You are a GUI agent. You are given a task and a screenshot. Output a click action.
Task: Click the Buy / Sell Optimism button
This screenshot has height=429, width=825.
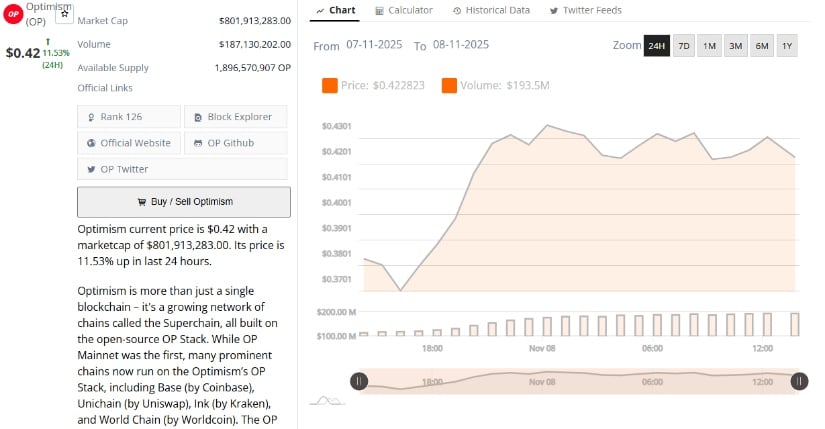pos(184,201)
